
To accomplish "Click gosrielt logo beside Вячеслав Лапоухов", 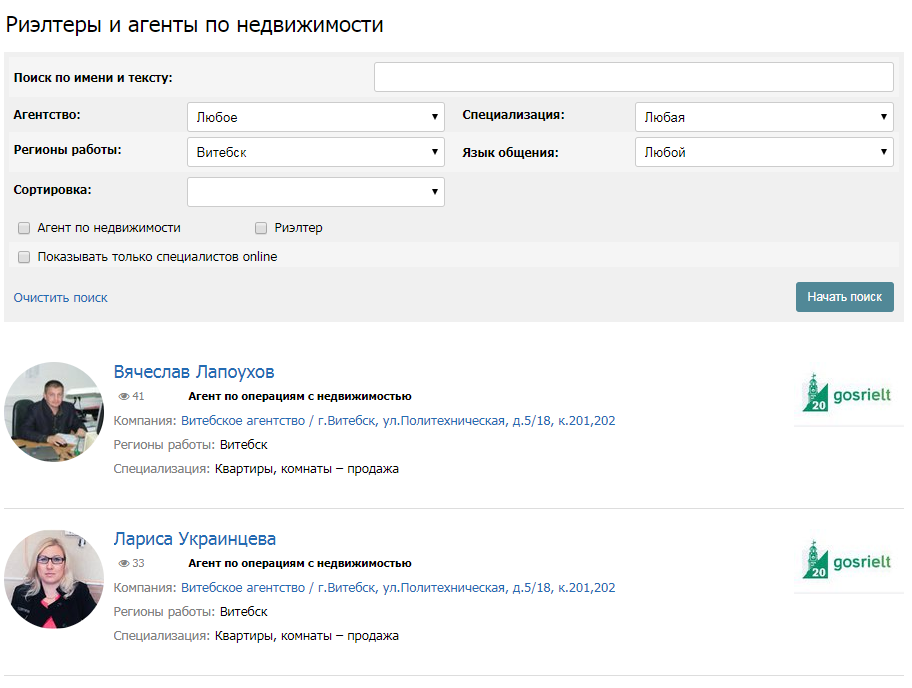I will 848,393.
